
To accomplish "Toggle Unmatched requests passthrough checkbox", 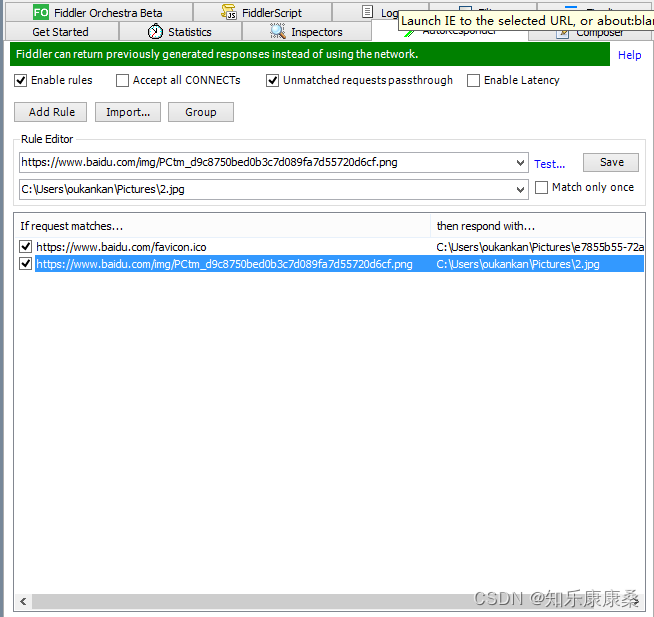I will (x=272, y=80).
